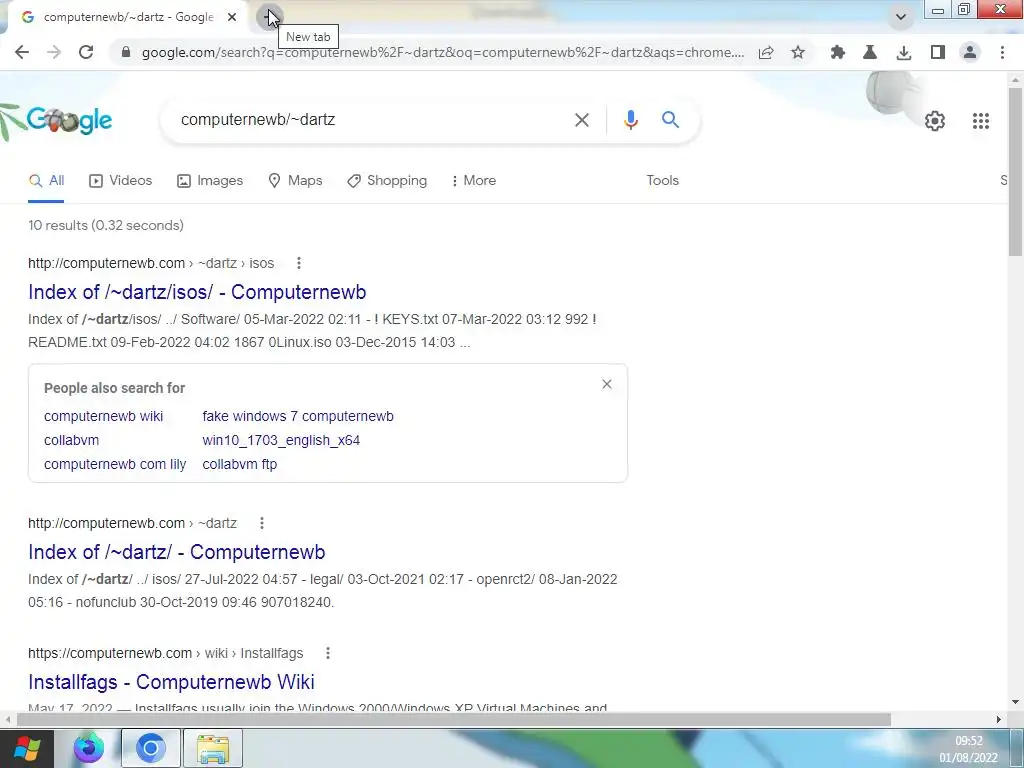Open the share page icon in address bar
Image resolution: width=1024 pixels, height=768 pixels.
[x=766, y=52]
